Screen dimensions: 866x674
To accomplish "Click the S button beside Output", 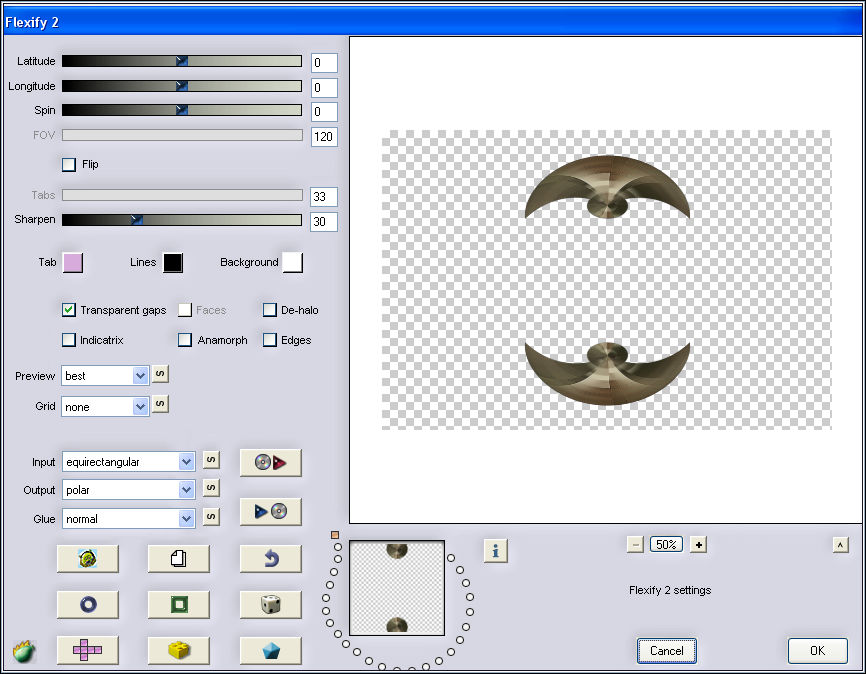I will click(x=211, y=488).
